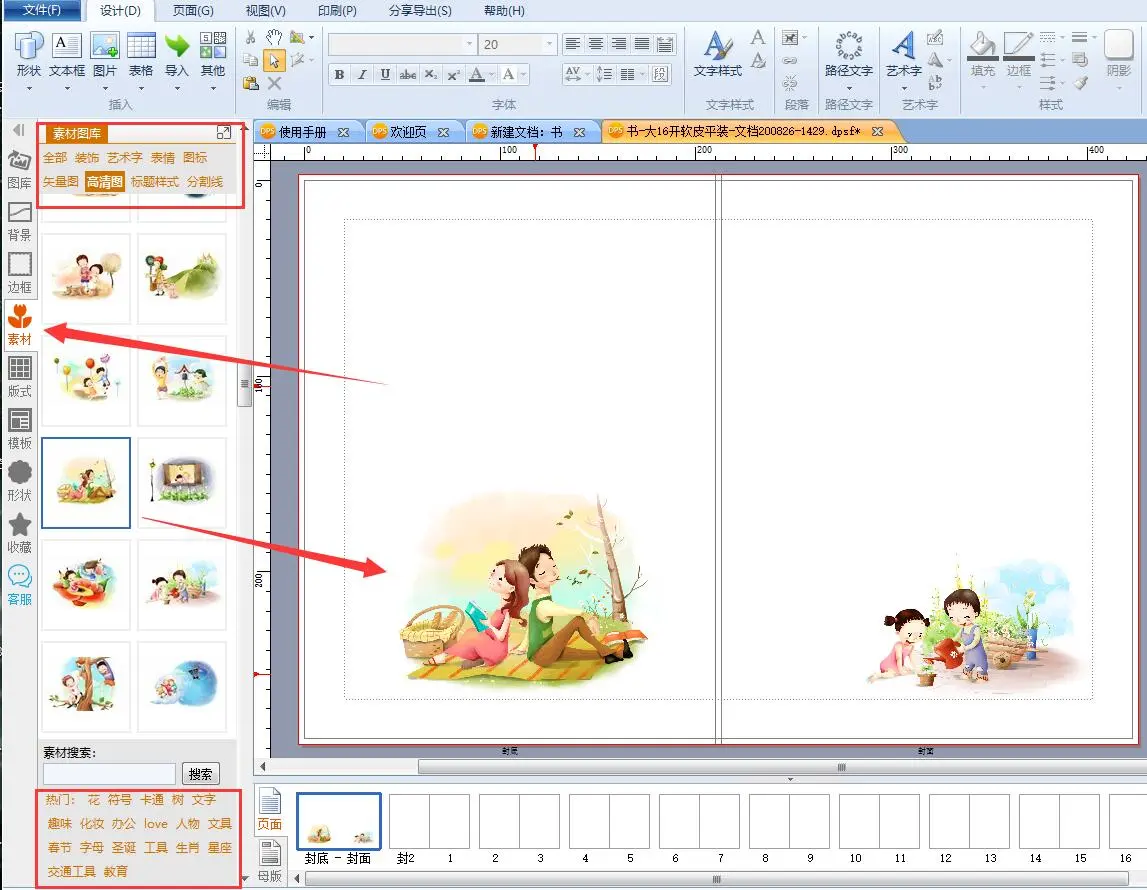Toggle italic formatting
Viewport: 1147px width, 890px height.
point(361,75)
